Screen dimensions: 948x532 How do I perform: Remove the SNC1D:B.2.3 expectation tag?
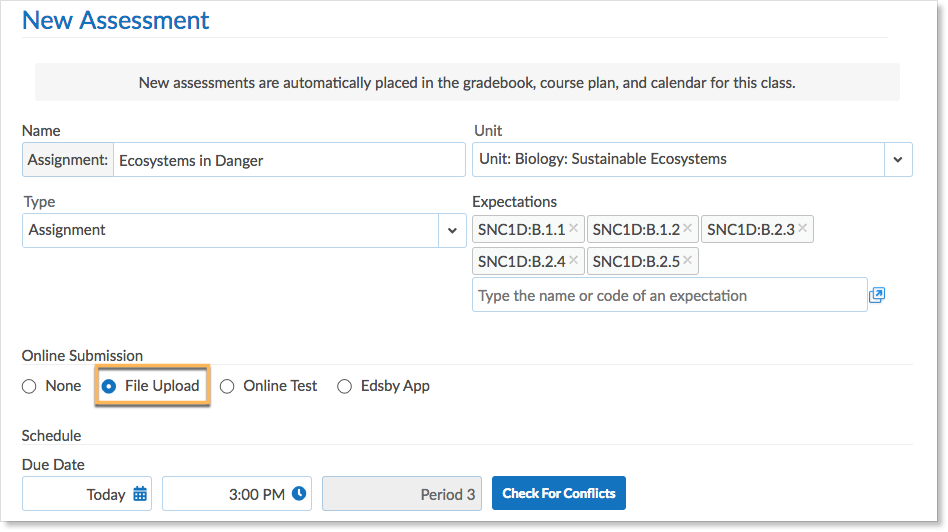tap(802, 229)
